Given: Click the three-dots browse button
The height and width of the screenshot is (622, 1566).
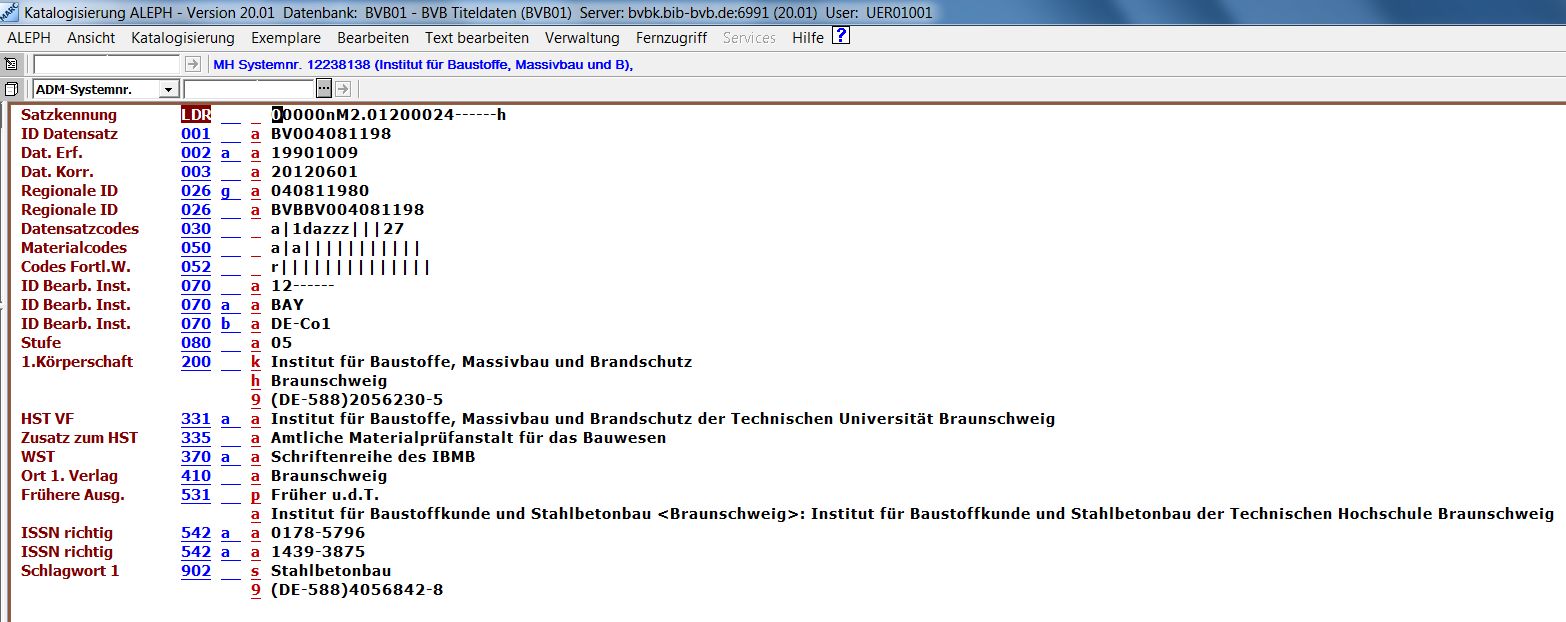Looking at the screenshot, I should [324, 89].
